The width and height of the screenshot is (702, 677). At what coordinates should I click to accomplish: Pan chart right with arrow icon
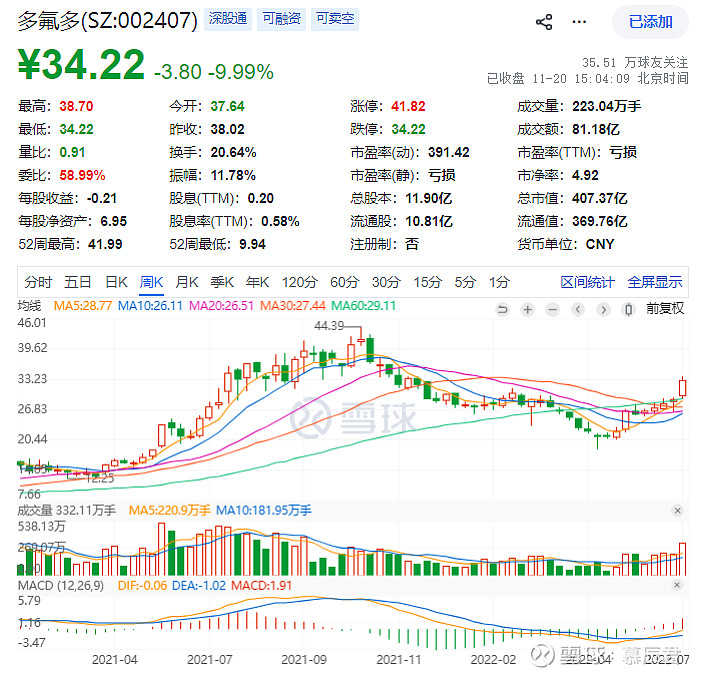point(603,309)
